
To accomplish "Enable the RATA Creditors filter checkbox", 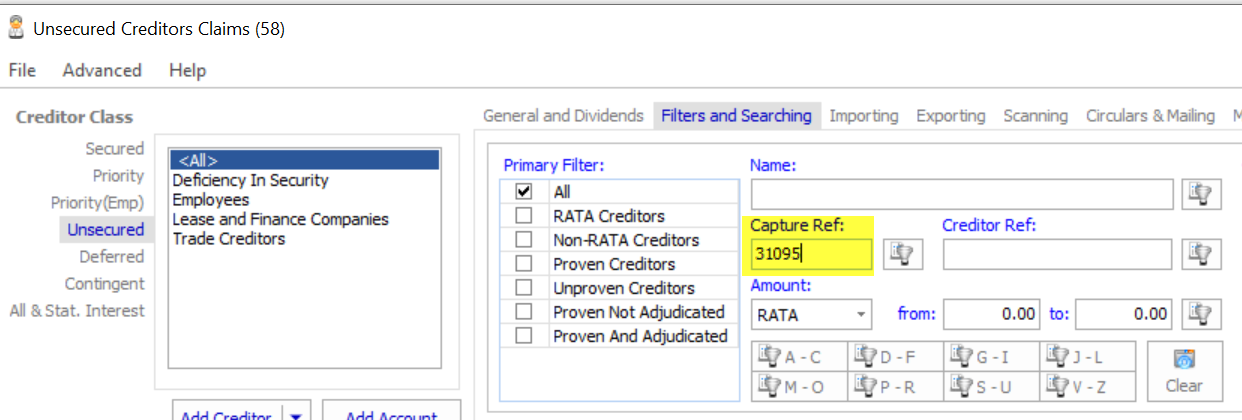I will point(524,216).
